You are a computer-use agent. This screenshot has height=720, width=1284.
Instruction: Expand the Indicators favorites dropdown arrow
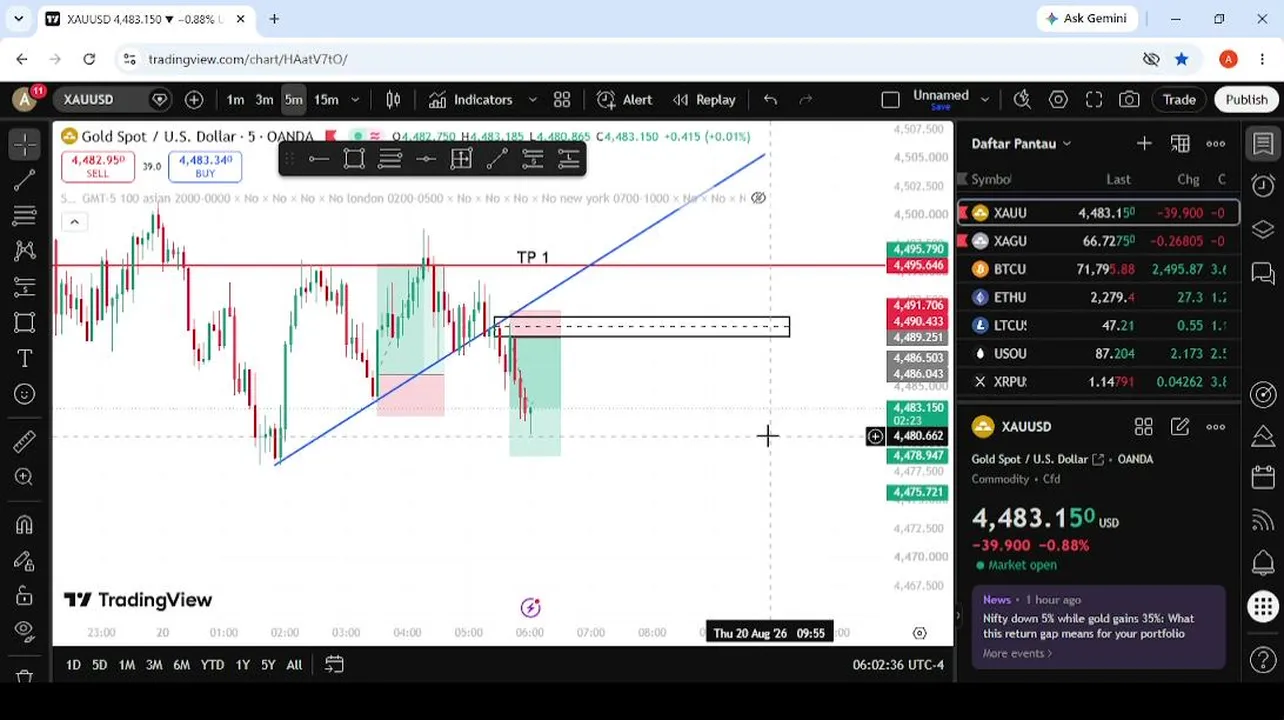tap(532, 100)
